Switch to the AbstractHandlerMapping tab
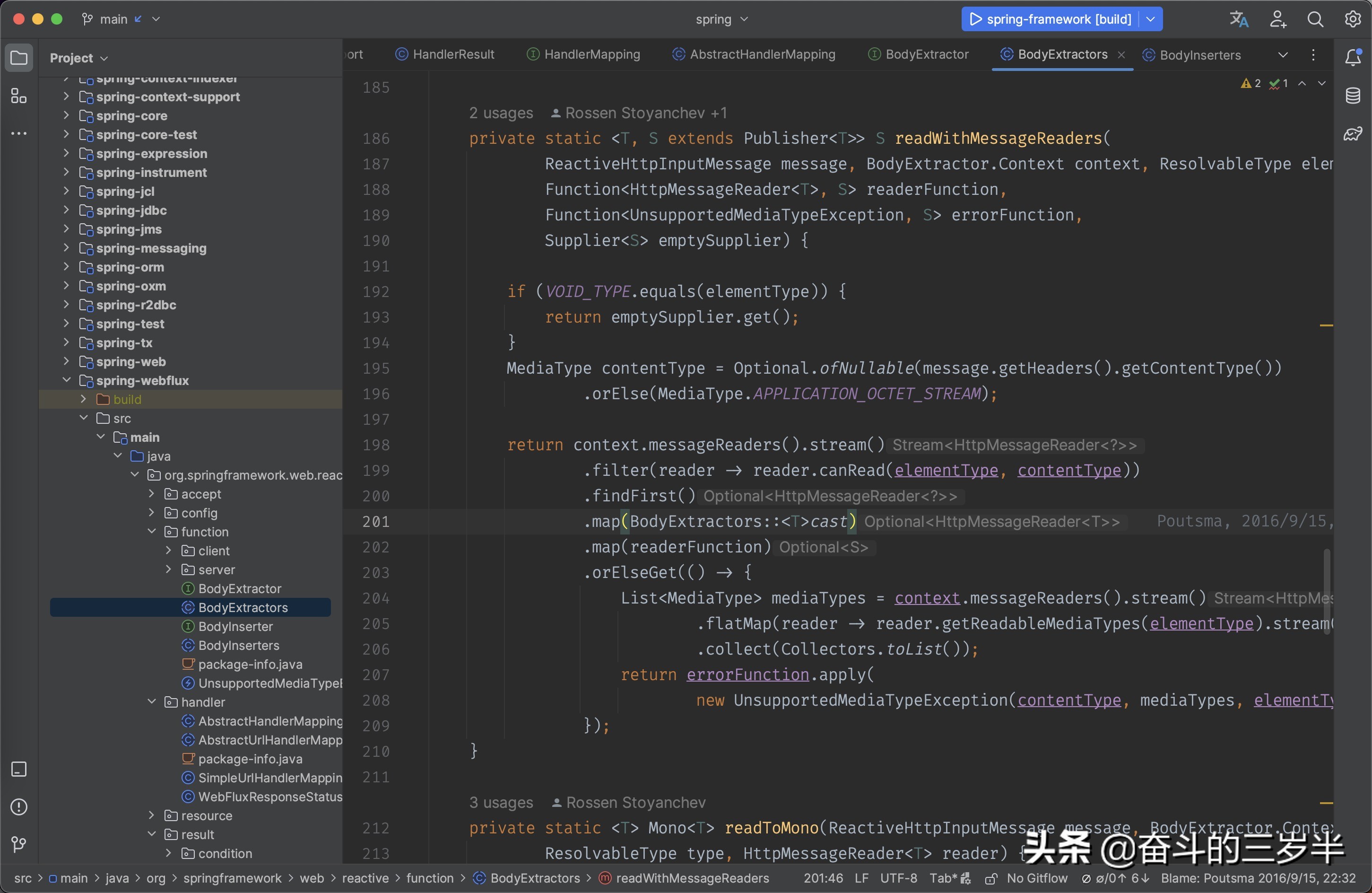 point(754,54)
